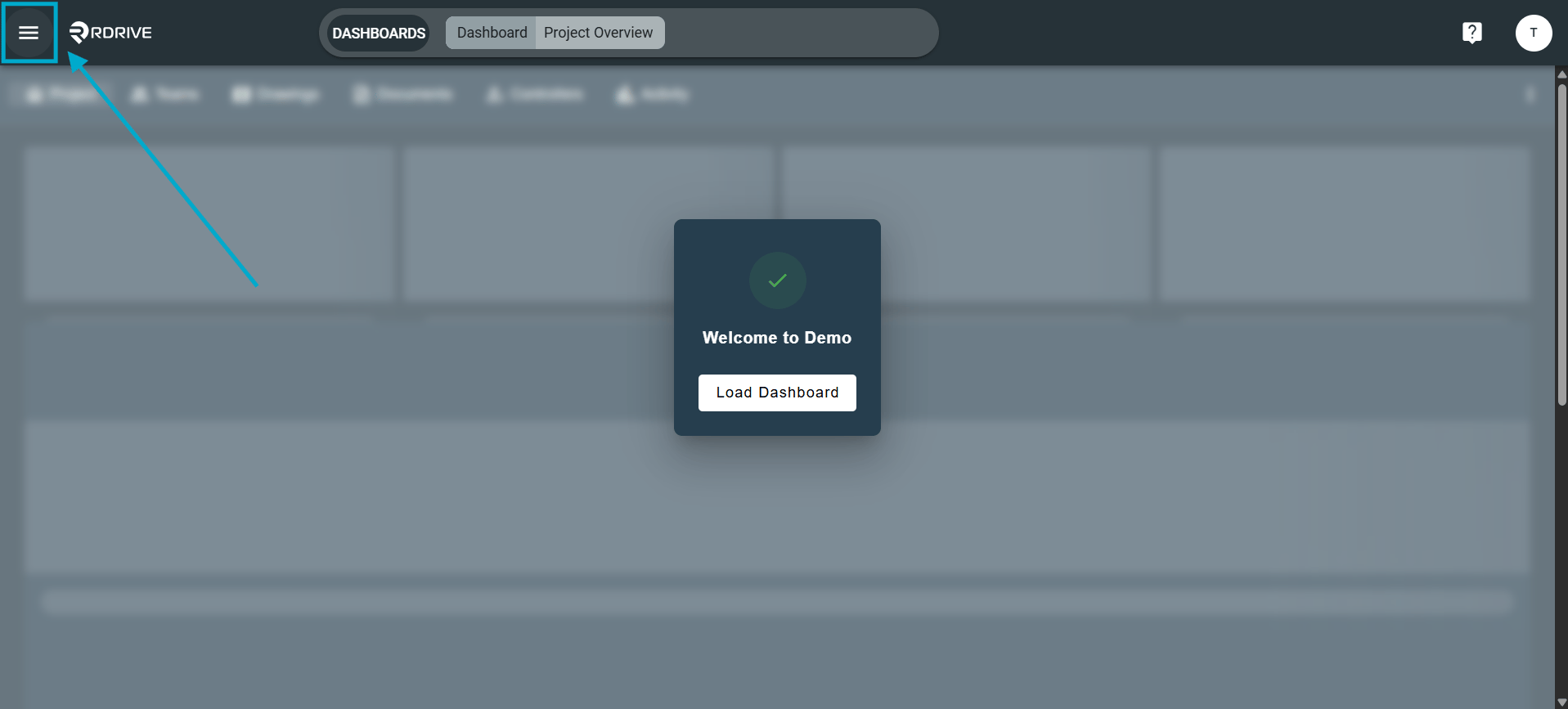Select the DASHBOARDS section pill
The width and height of the screenshot is (1568, 709).
378,33
